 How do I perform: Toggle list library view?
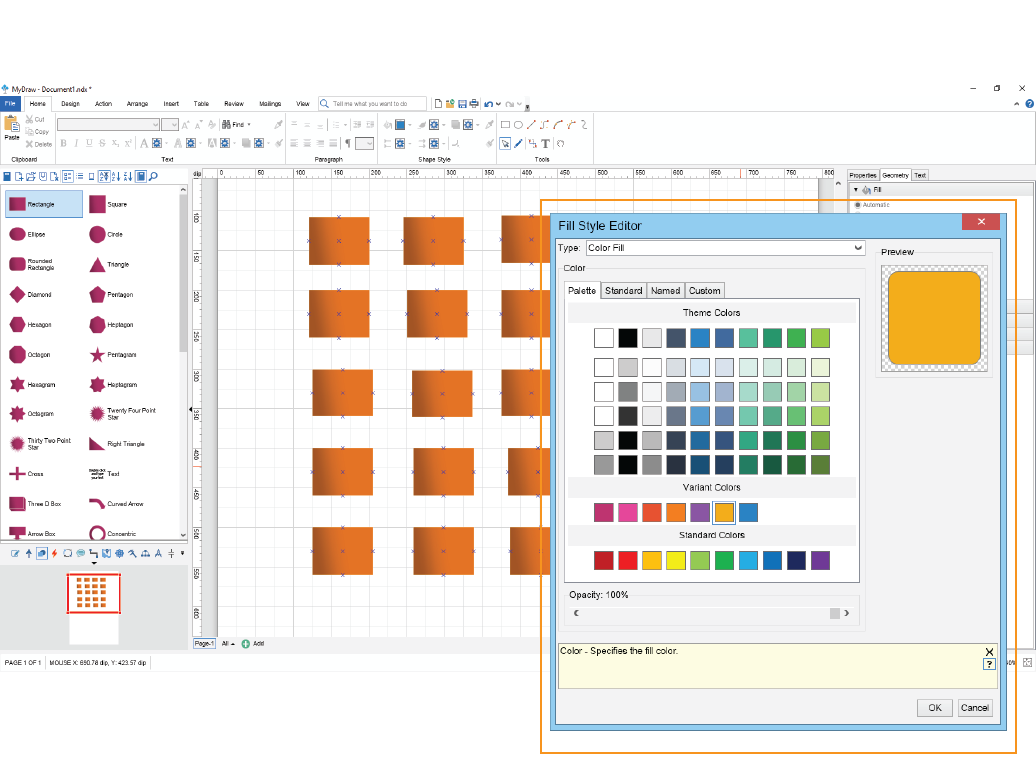pos(80,176)
